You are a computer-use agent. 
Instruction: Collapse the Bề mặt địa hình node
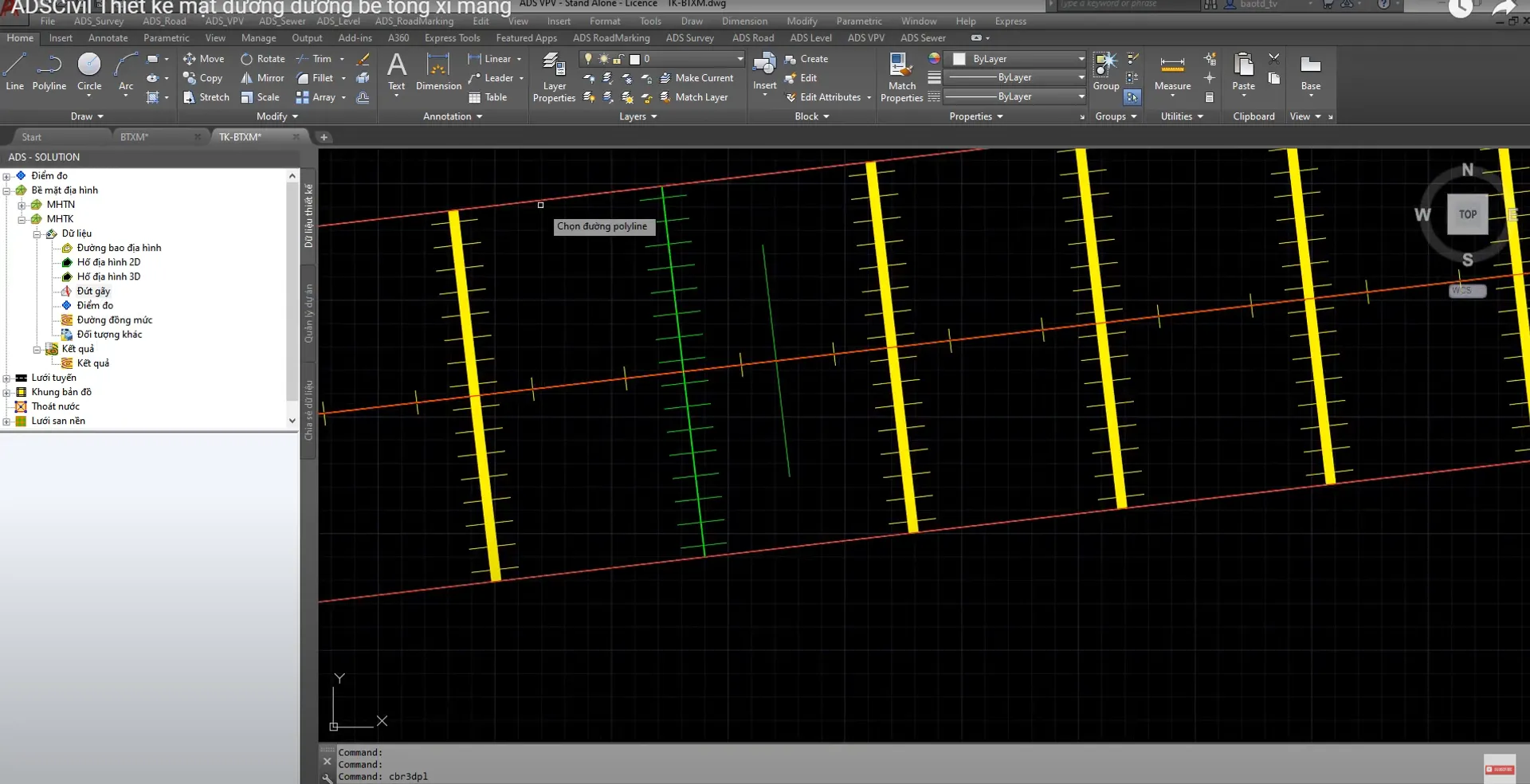tap(7, 190)
